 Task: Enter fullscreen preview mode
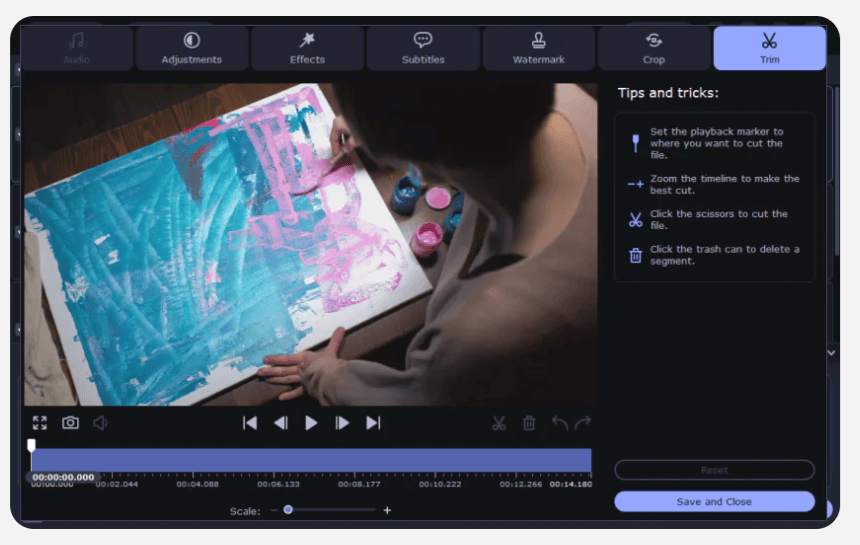click(x=40, y=423)
